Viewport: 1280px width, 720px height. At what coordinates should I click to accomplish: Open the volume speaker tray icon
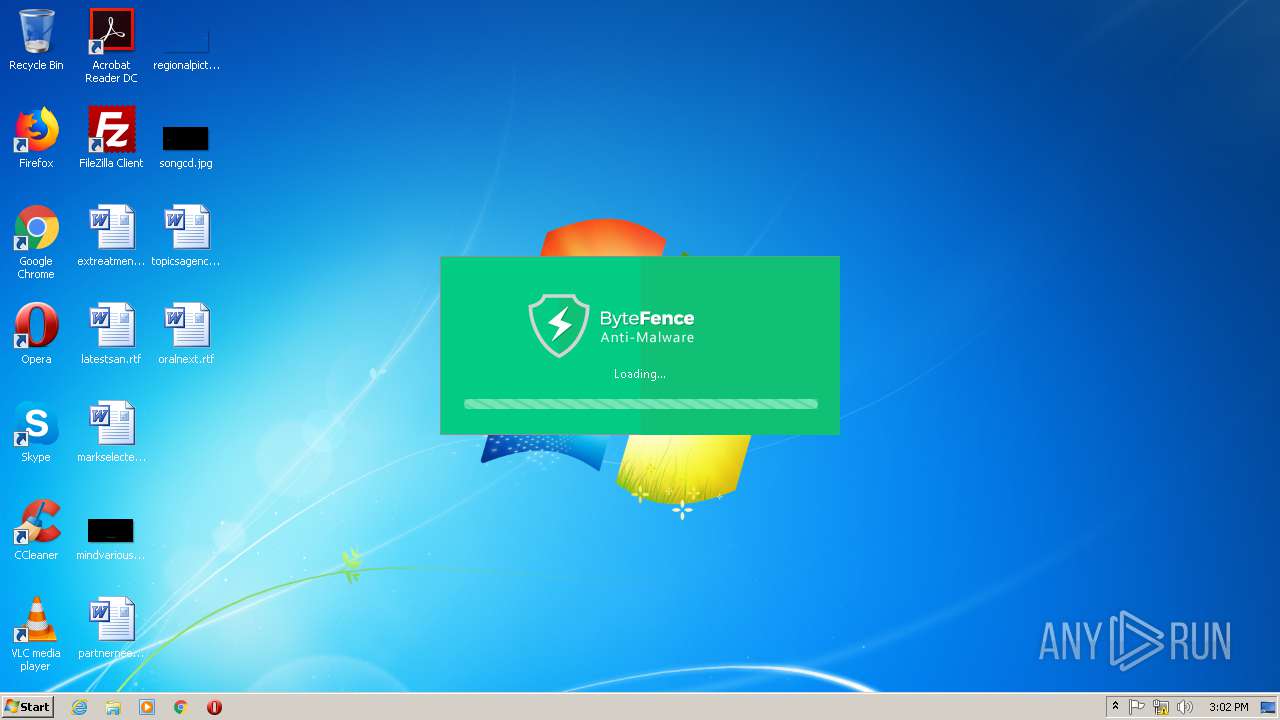point(1185,707)
